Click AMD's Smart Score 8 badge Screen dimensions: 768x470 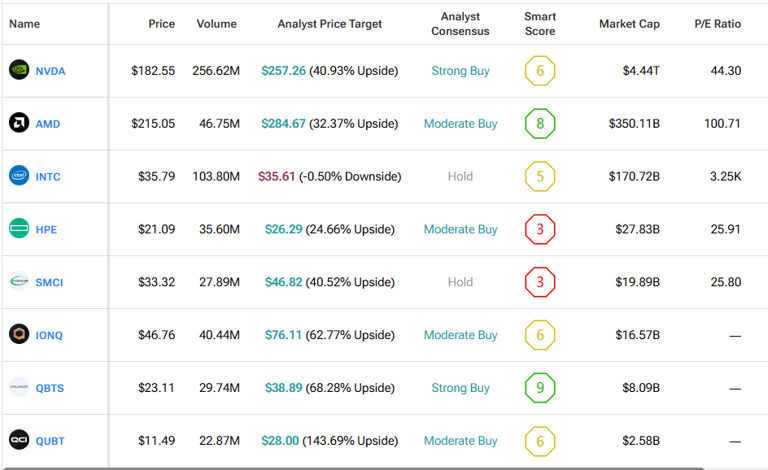[x=540, y=124]
